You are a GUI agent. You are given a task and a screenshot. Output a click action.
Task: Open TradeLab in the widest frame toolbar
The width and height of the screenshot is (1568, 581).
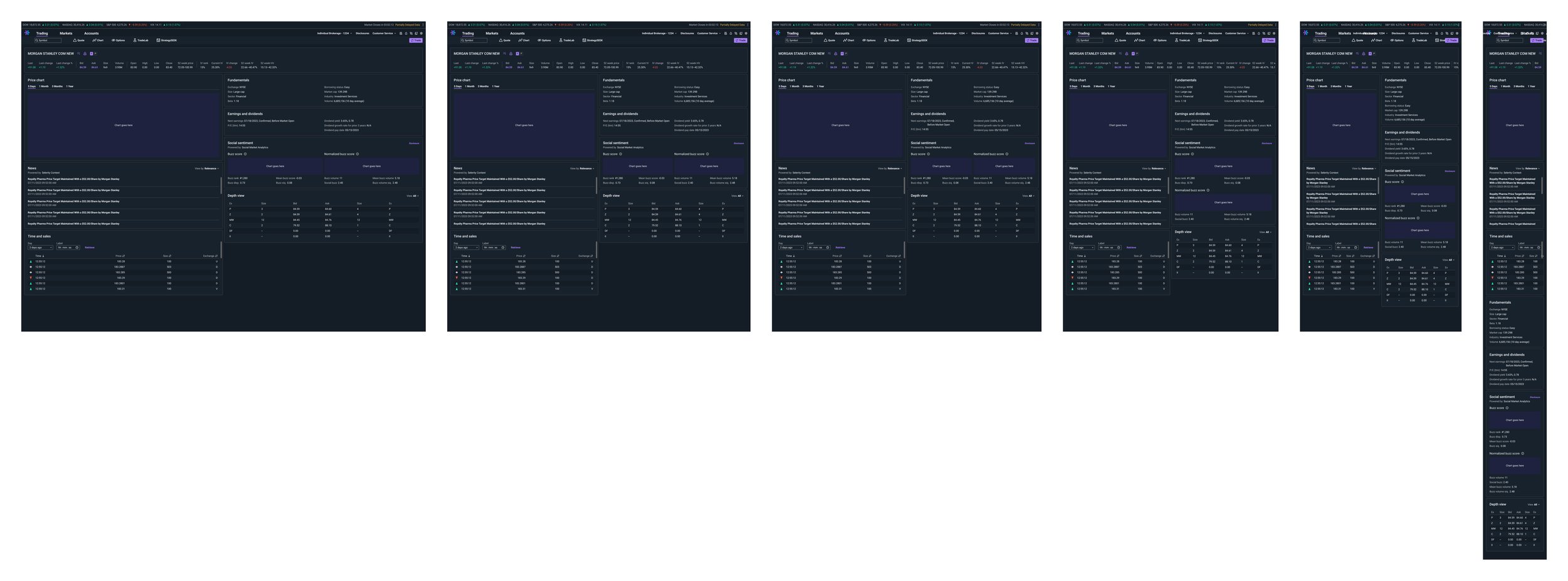tap(140, 40)
